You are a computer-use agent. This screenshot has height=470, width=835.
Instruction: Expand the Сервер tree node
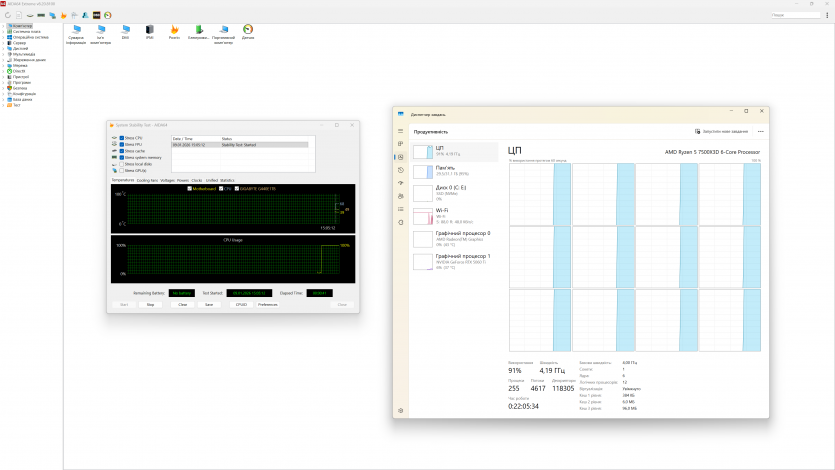(x=4, y=43)
